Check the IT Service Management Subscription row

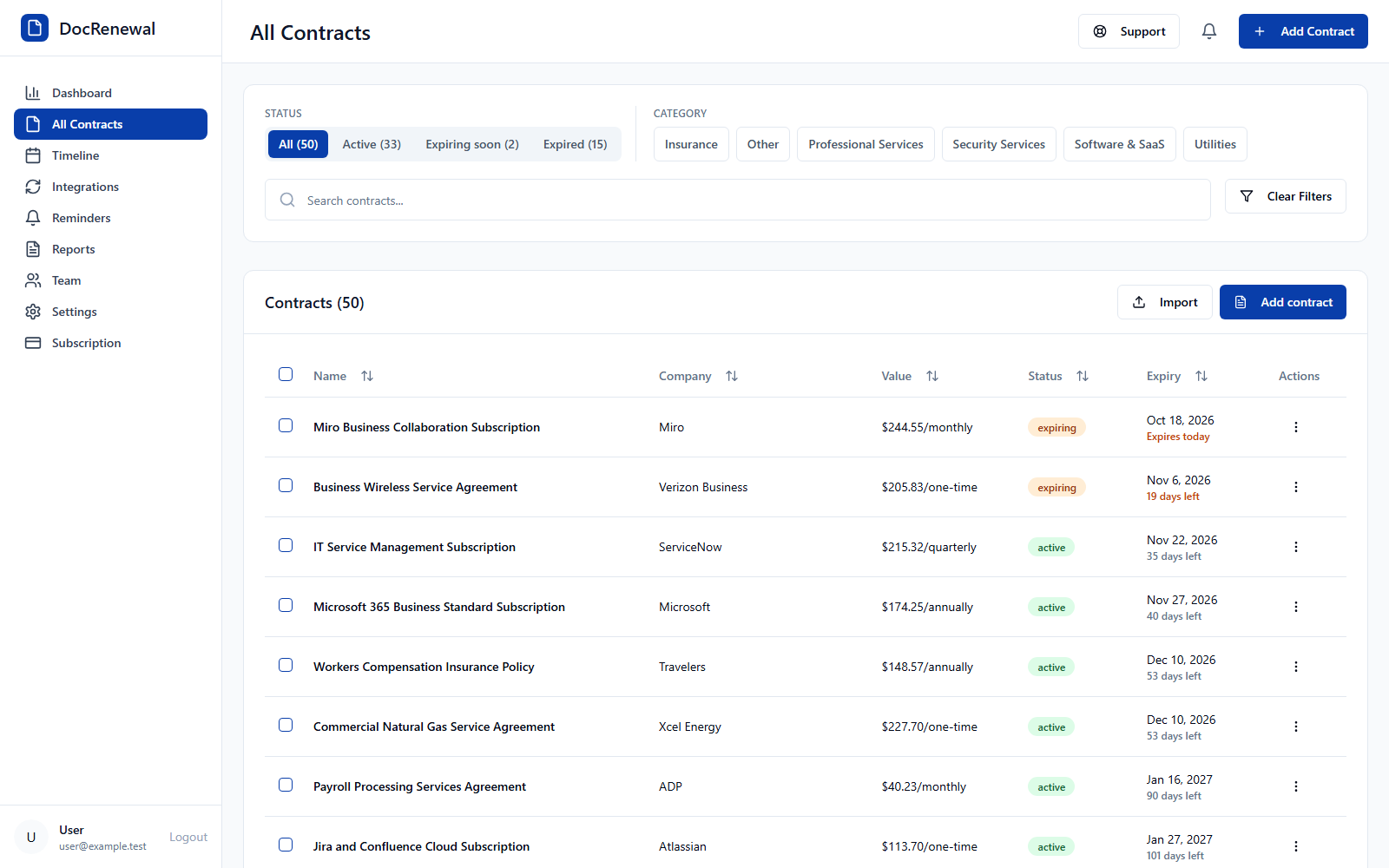pos(286,545)
